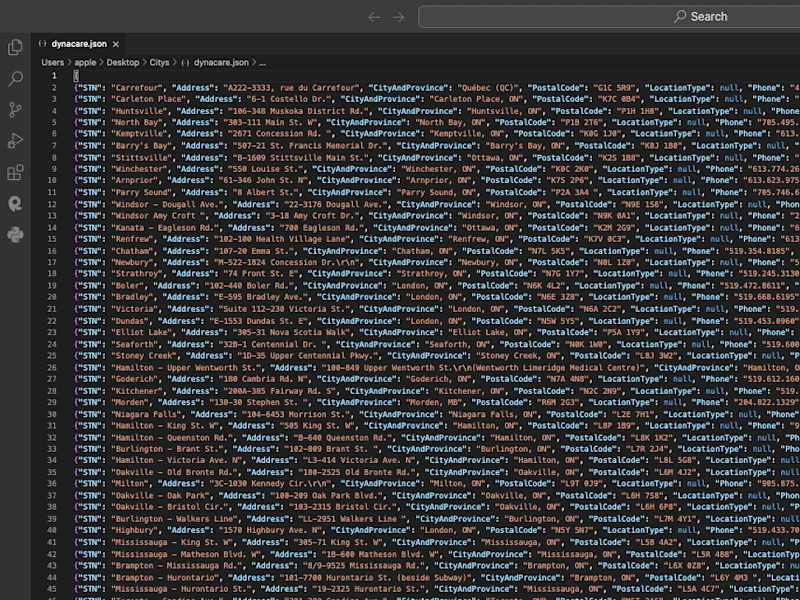
Task: Click "Huntsville" STN value on line 4
Action: (x=139, y=111)
